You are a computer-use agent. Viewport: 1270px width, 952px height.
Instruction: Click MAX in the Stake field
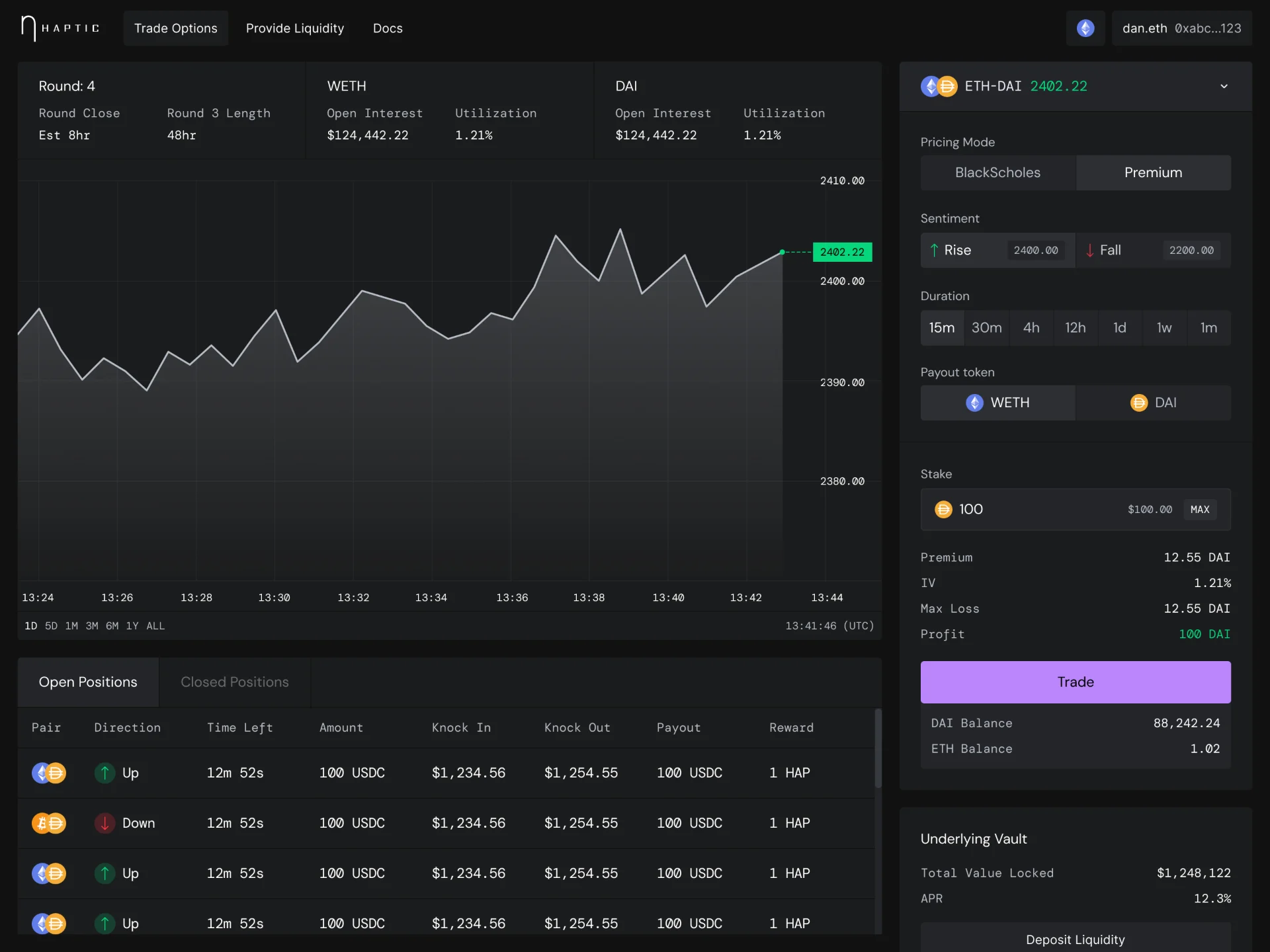[x=1200, y=509]
